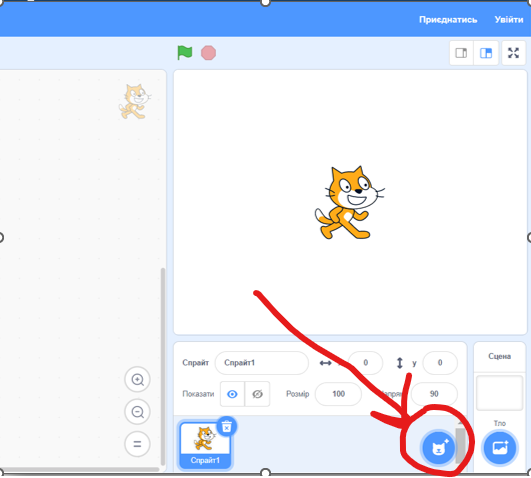Delete Спрайт1 using trash can icon
Viewport: 531px width, 478px height.
point(227,427)
